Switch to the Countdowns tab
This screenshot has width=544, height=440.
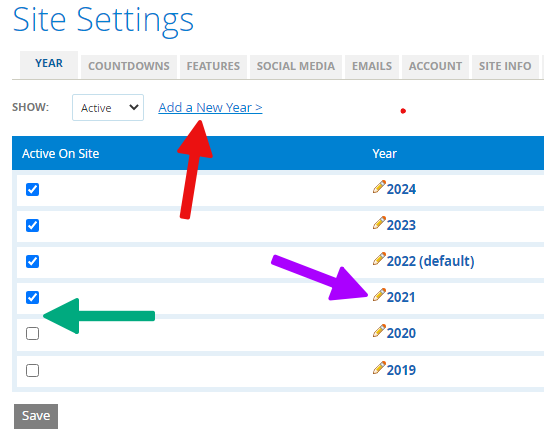tap(129, 66)
